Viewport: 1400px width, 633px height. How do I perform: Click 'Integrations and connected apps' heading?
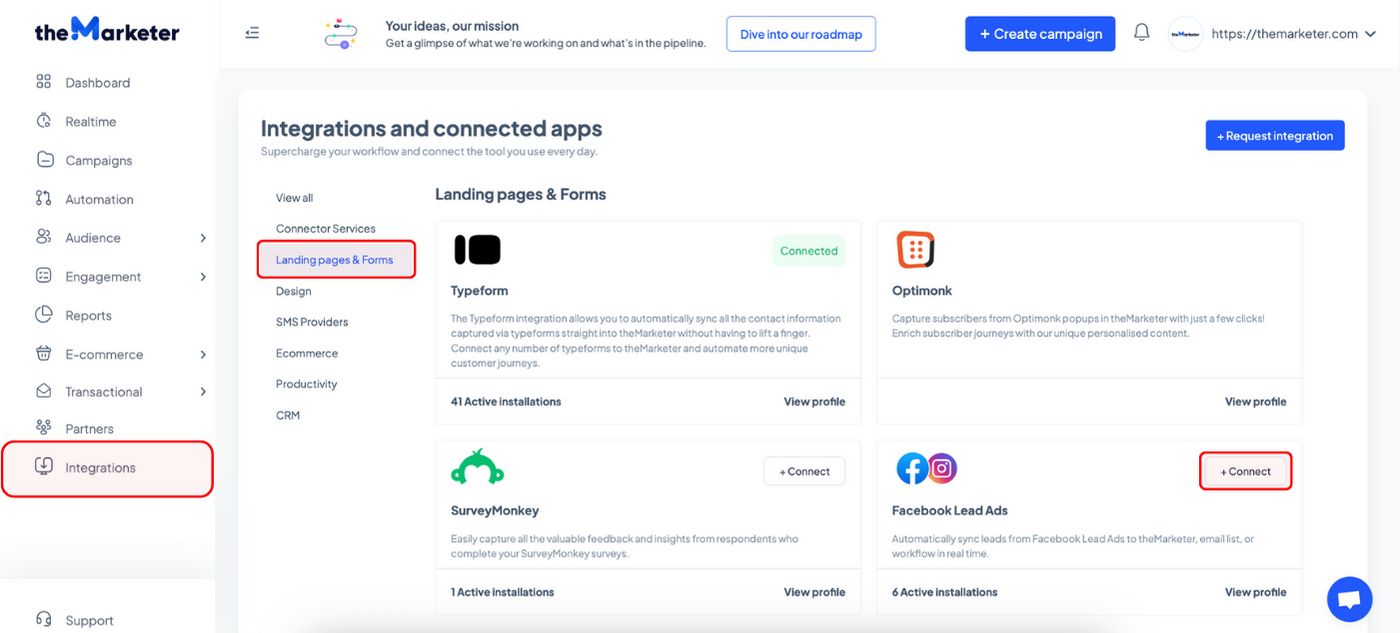click(x=432, y=129)
